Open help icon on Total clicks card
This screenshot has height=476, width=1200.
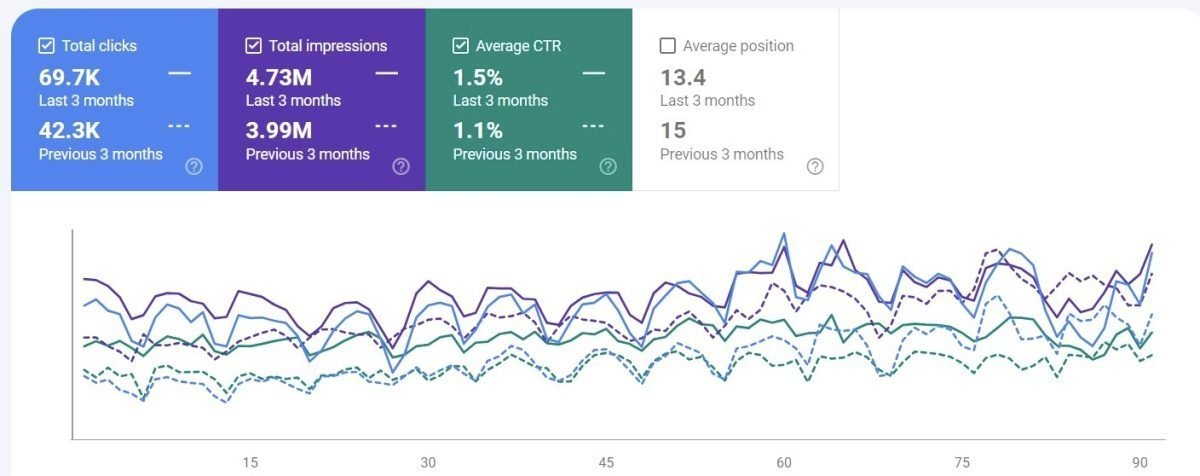194,167
